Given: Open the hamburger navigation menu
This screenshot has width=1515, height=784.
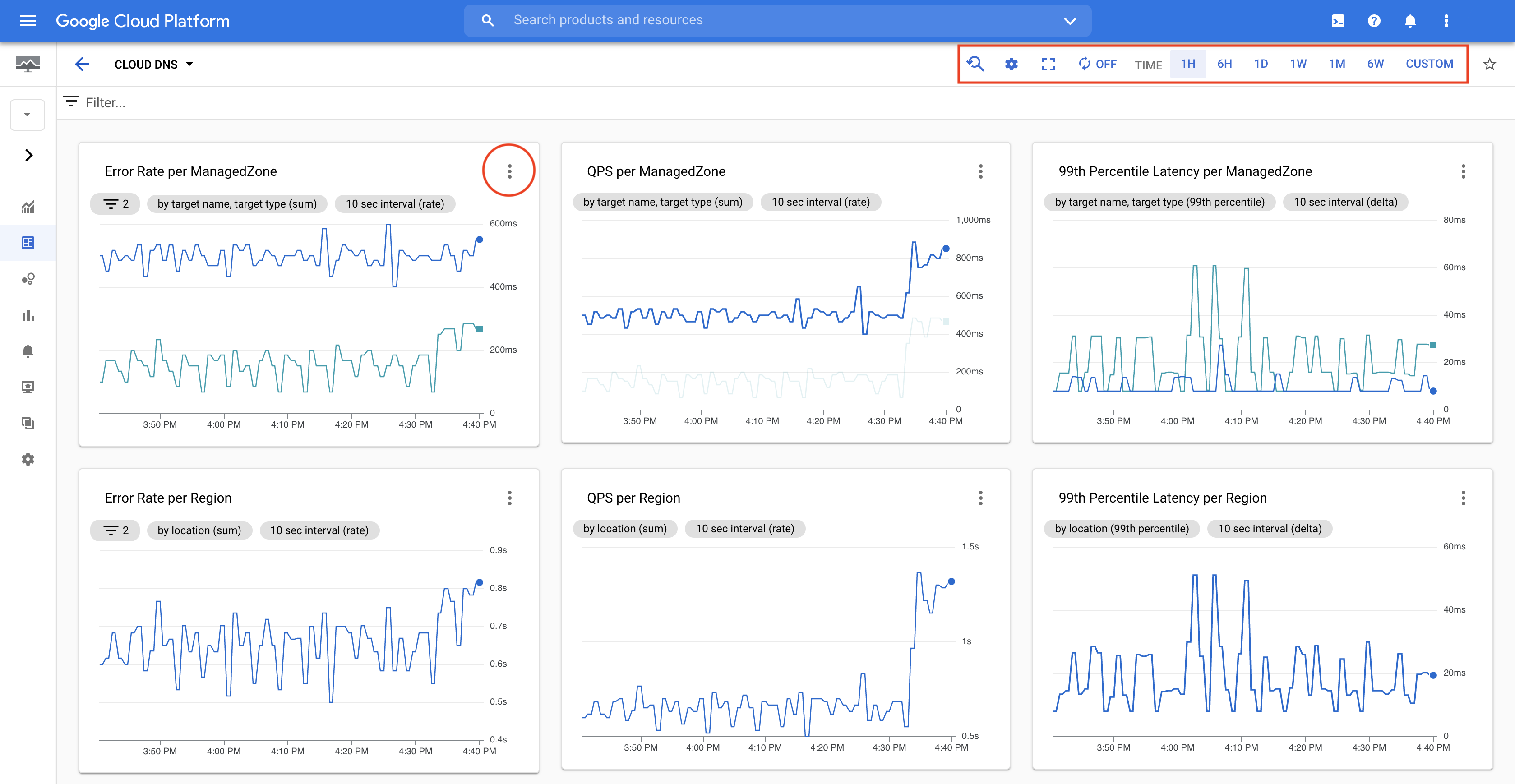Looking at the screenshot, I should click(28, 21).
